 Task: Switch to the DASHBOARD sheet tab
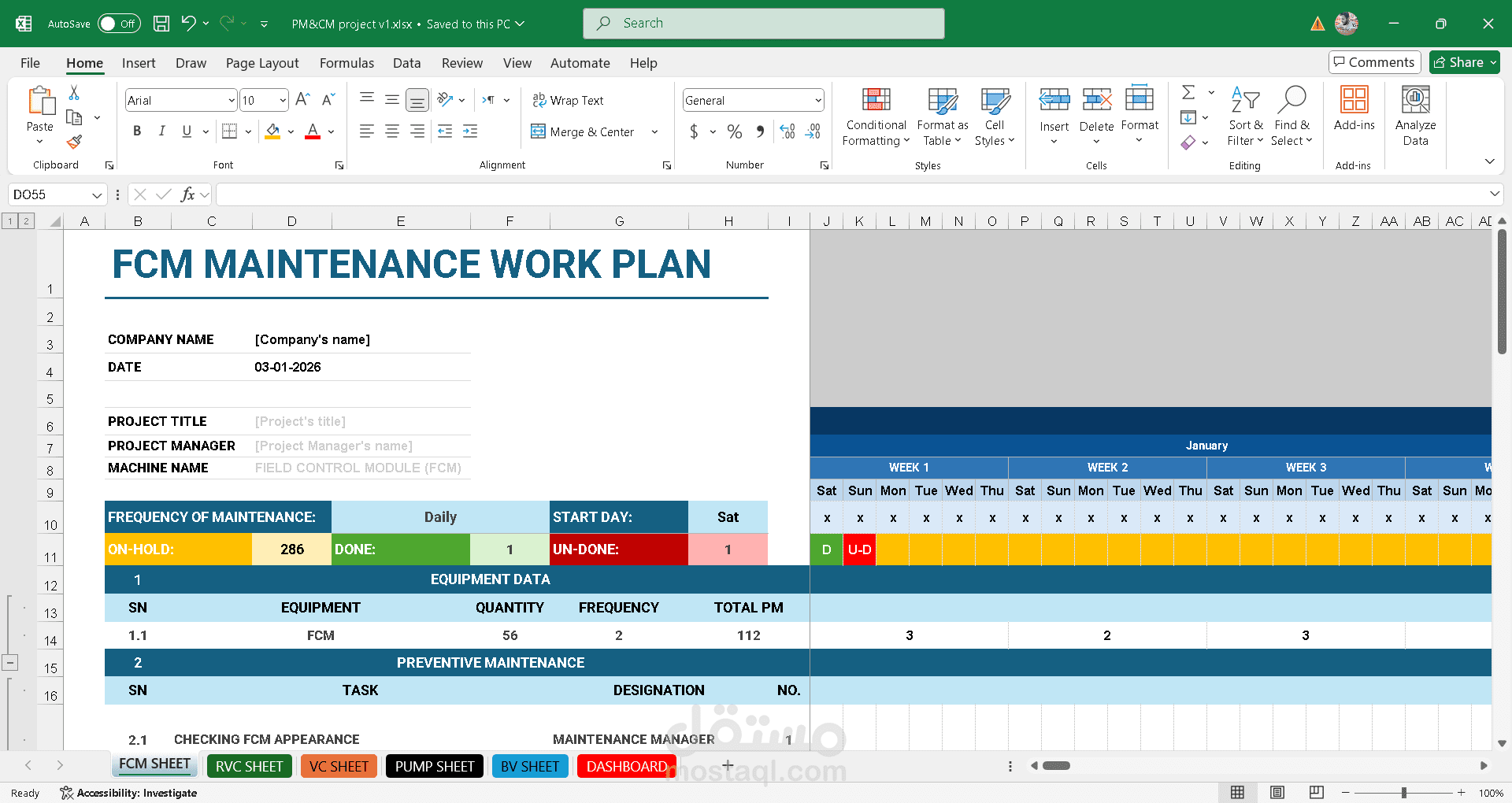click(626, 766)
